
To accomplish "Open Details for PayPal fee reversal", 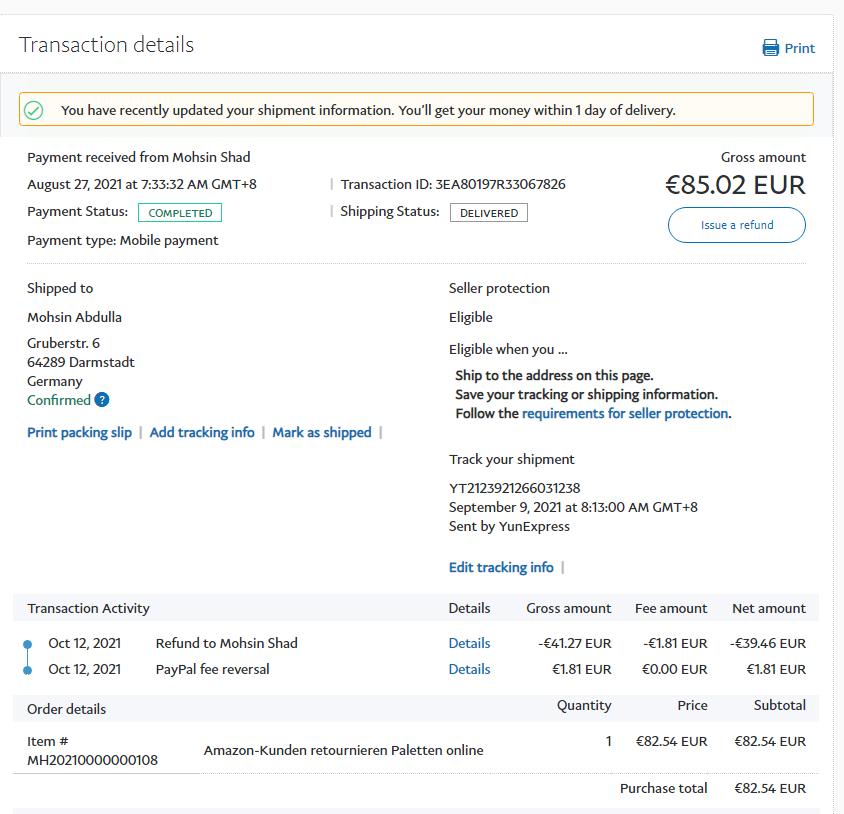I will pos(469,669).
